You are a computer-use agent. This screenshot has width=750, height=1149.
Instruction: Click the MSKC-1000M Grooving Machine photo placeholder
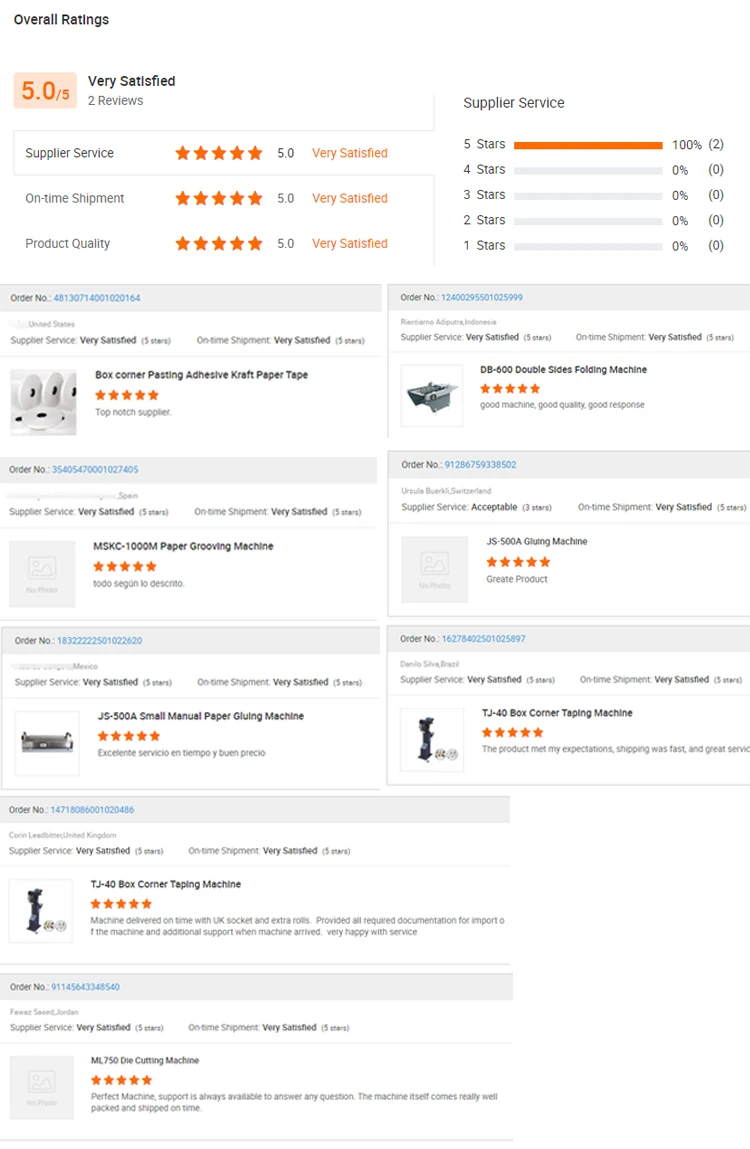(42, 574)
